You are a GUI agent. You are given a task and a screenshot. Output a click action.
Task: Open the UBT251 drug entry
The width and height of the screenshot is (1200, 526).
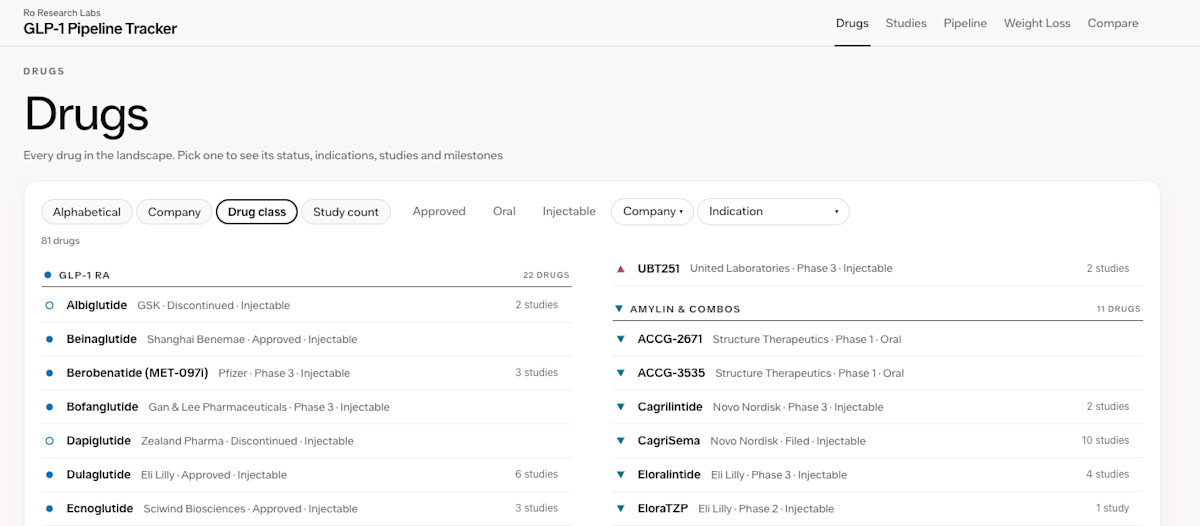tap(878, 268)
